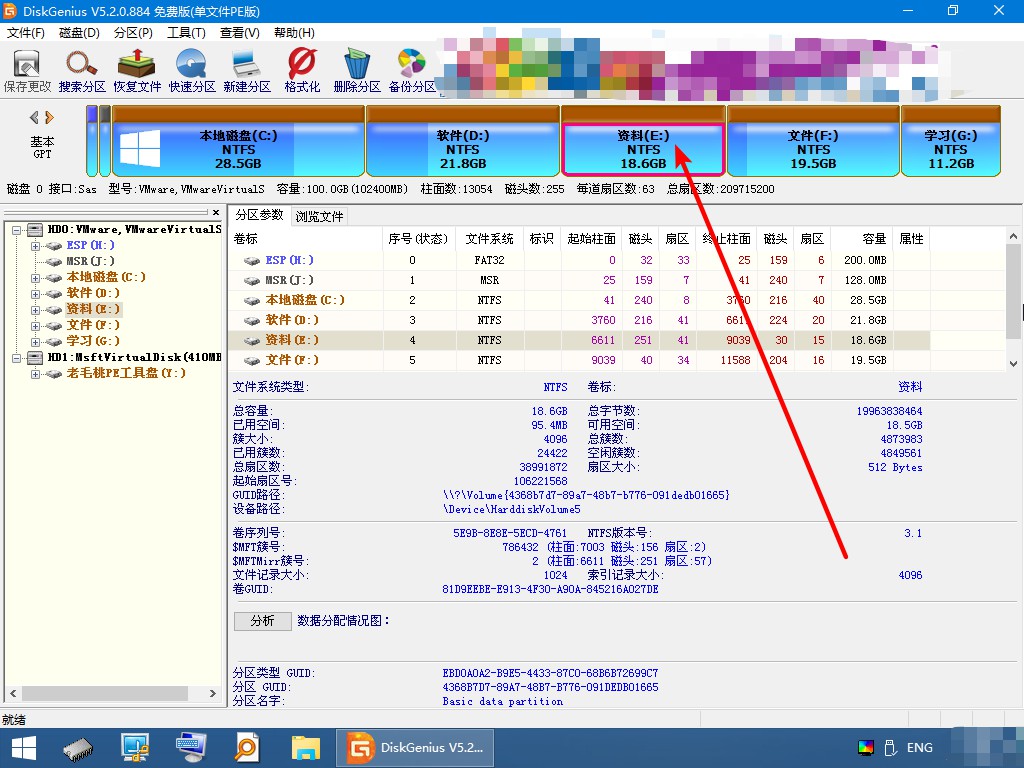Switch to the 浏览文件 tab
This screenshot has height=768, width=1024.
point(319,216)
